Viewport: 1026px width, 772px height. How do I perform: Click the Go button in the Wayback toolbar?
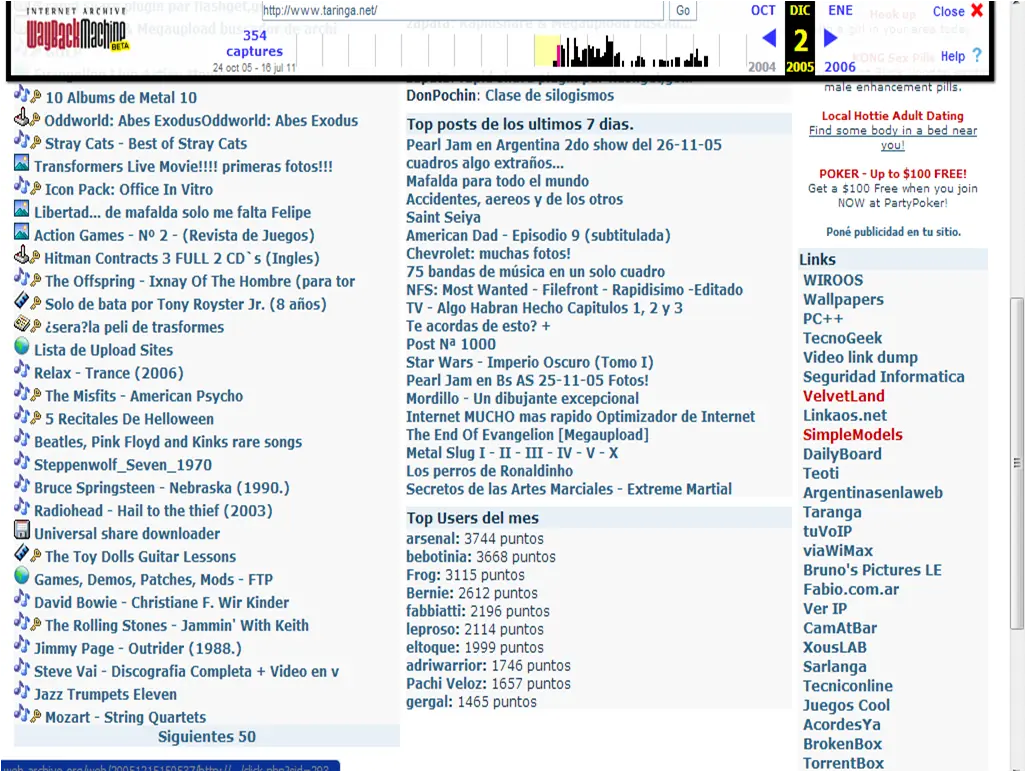[x=682, y=10]
